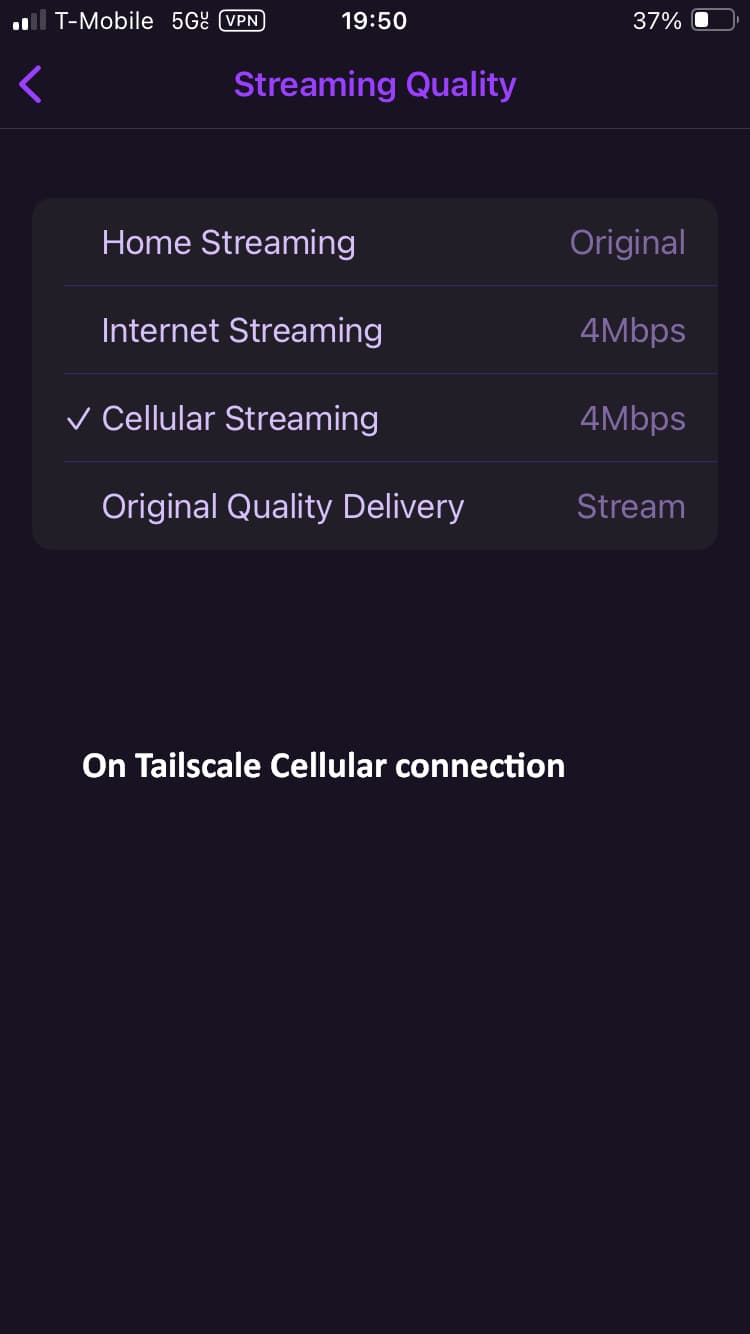
Task: Tap the cellular signal bars icon
Action: tap(28, 21)
